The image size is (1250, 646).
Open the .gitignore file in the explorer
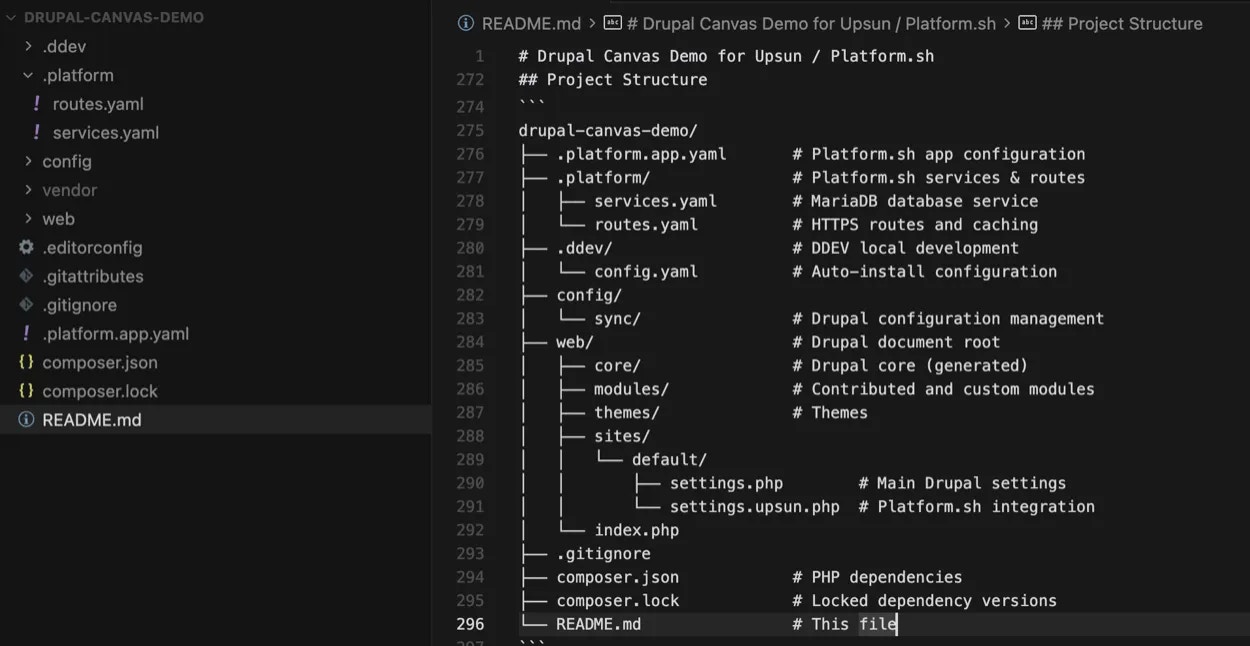pyautogui.click(x=79, y=305)
